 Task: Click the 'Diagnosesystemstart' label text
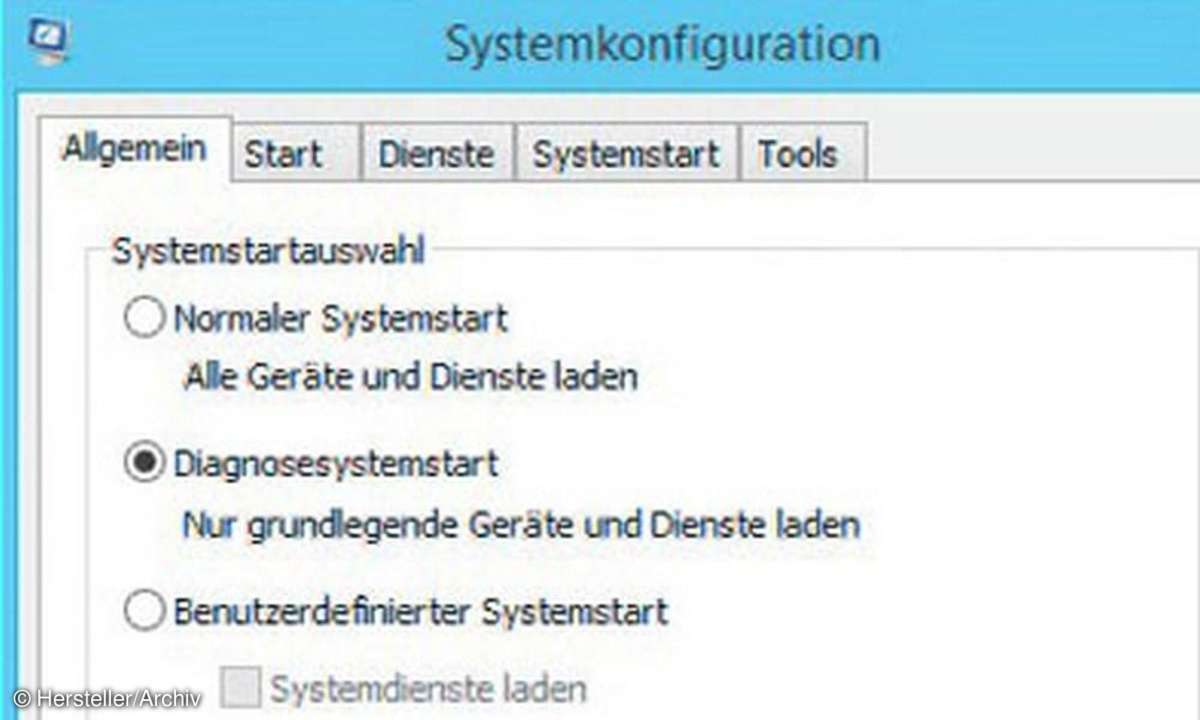(x=336, y=465)
